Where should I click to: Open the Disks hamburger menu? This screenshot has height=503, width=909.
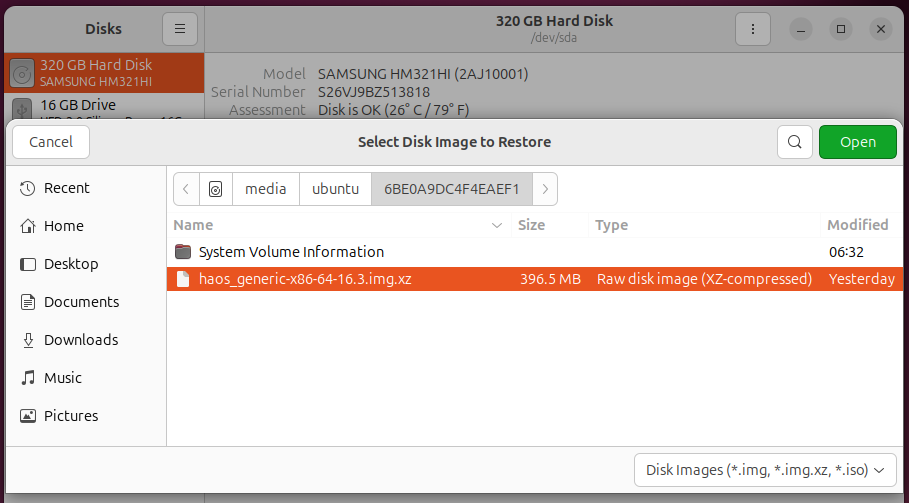180,29
